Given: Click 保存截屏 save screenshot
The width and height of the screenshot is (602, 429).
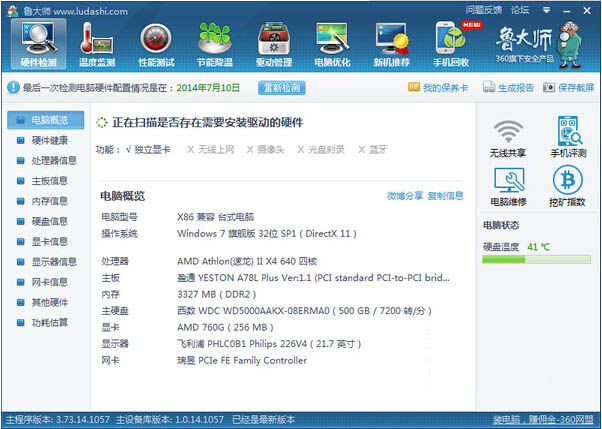Looking at the screenshot, I should [568, 88].
